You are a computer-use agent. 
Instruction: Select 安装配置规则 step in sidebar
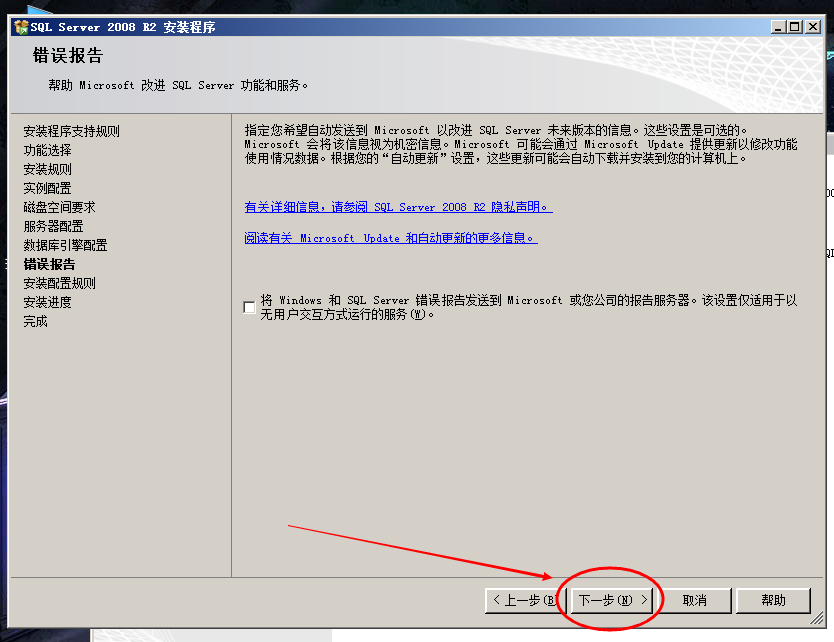tap(59, 283)
